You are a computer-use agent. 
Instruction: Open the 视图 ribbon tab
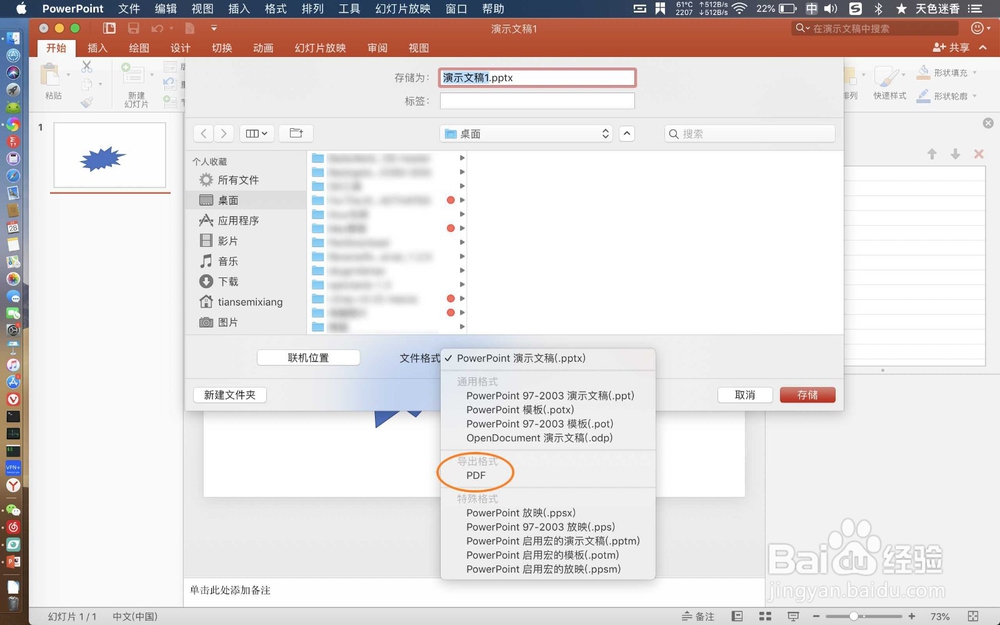[x=418, y=48]
